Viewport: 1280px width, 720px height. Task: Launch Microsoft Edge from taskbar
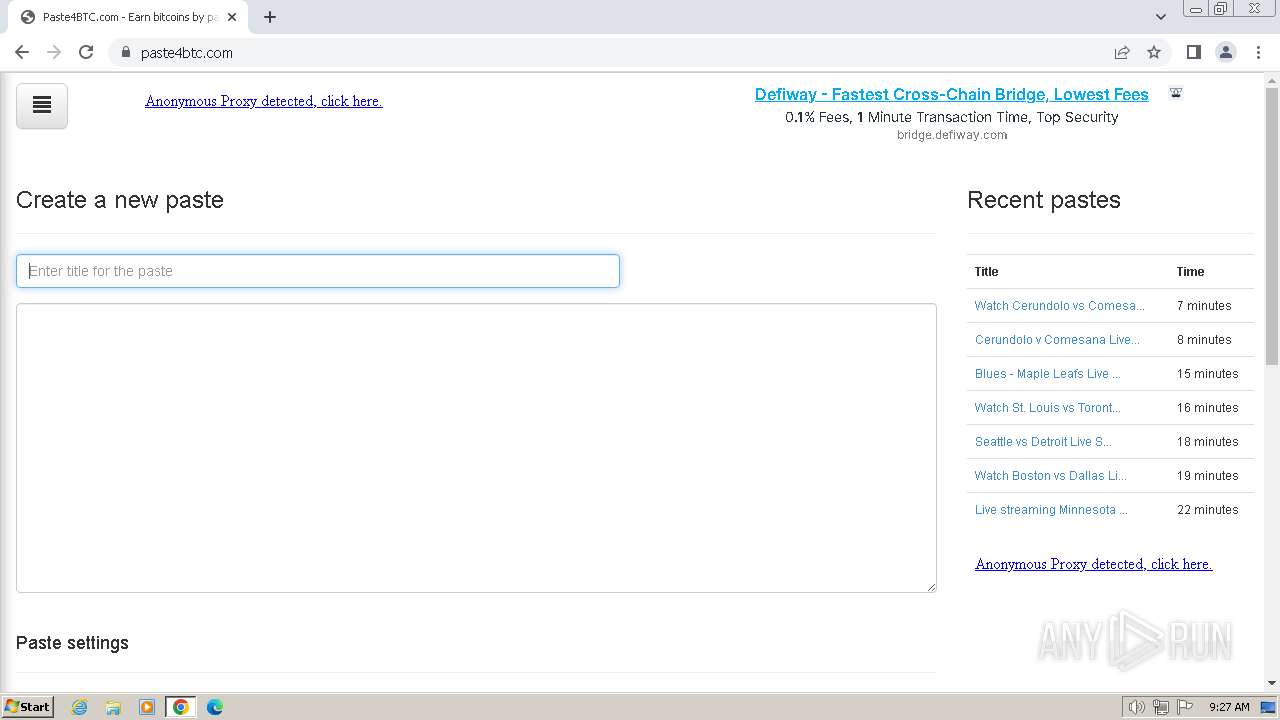pyautogui.click(x=215, y=707)
